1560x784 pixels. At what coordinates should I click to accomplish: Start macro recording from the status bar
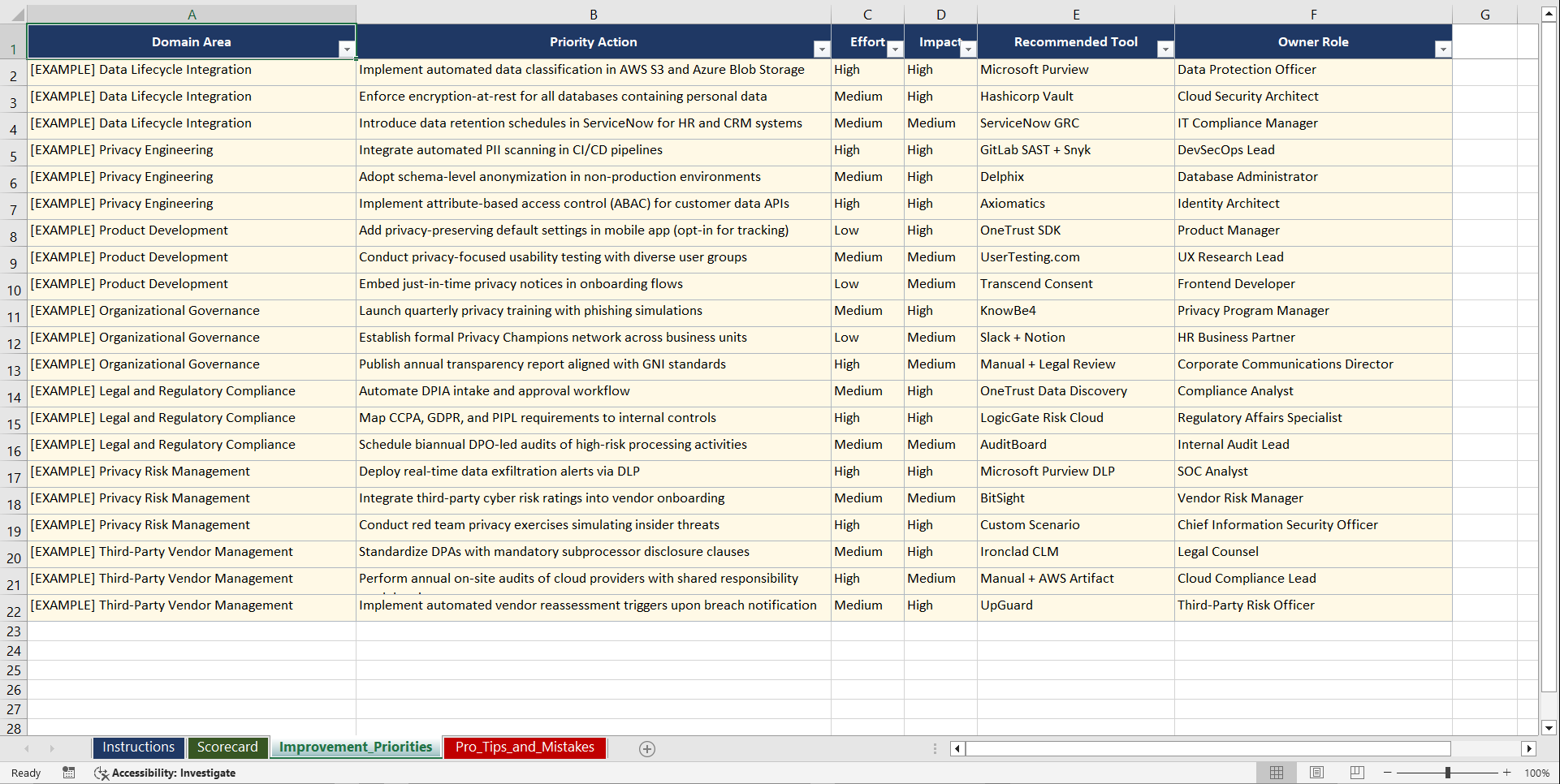pos(69,773)
